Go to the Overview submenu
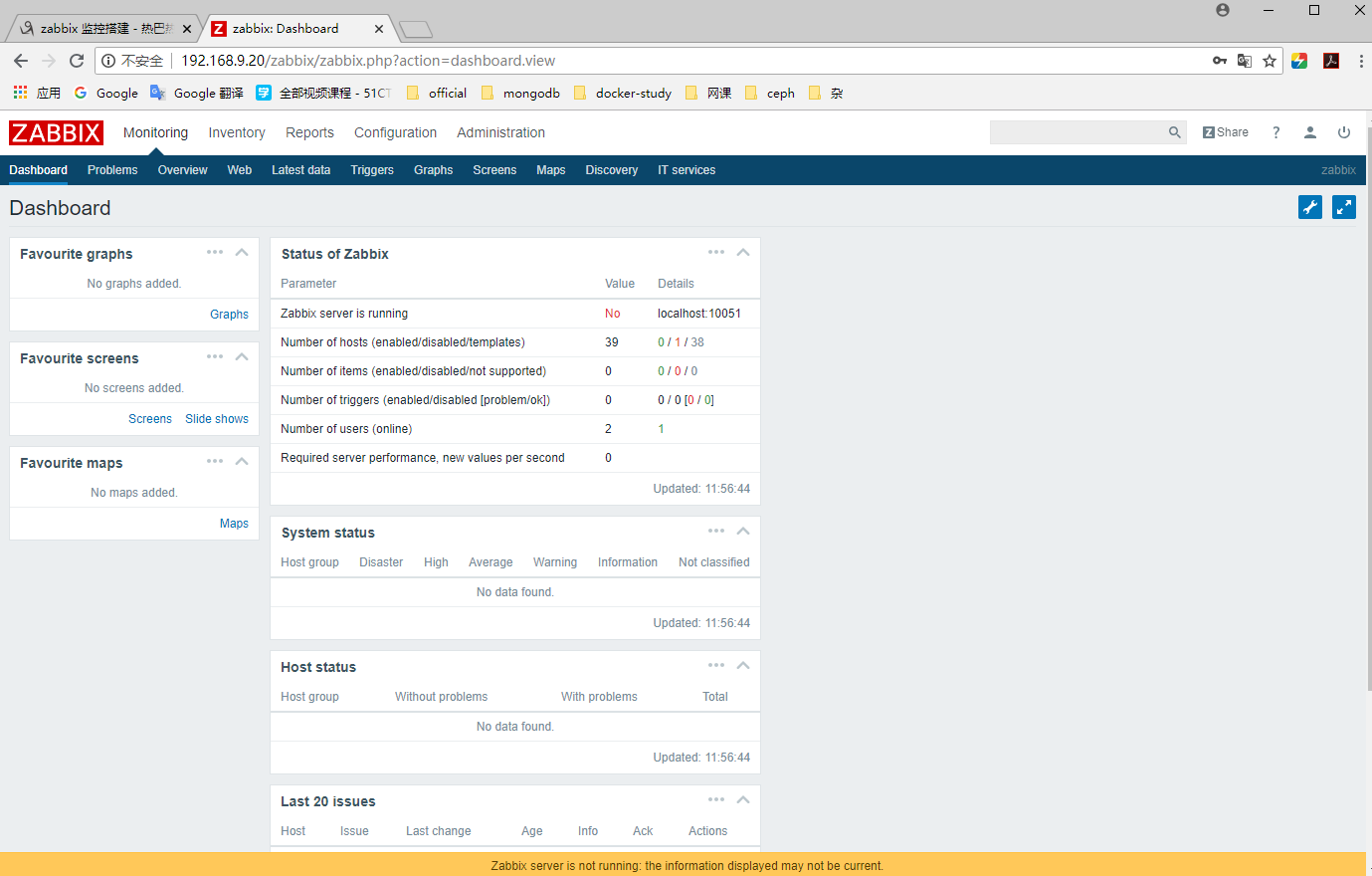The width and height of the screenshot is (1372, 876). (x=183, y=170)
